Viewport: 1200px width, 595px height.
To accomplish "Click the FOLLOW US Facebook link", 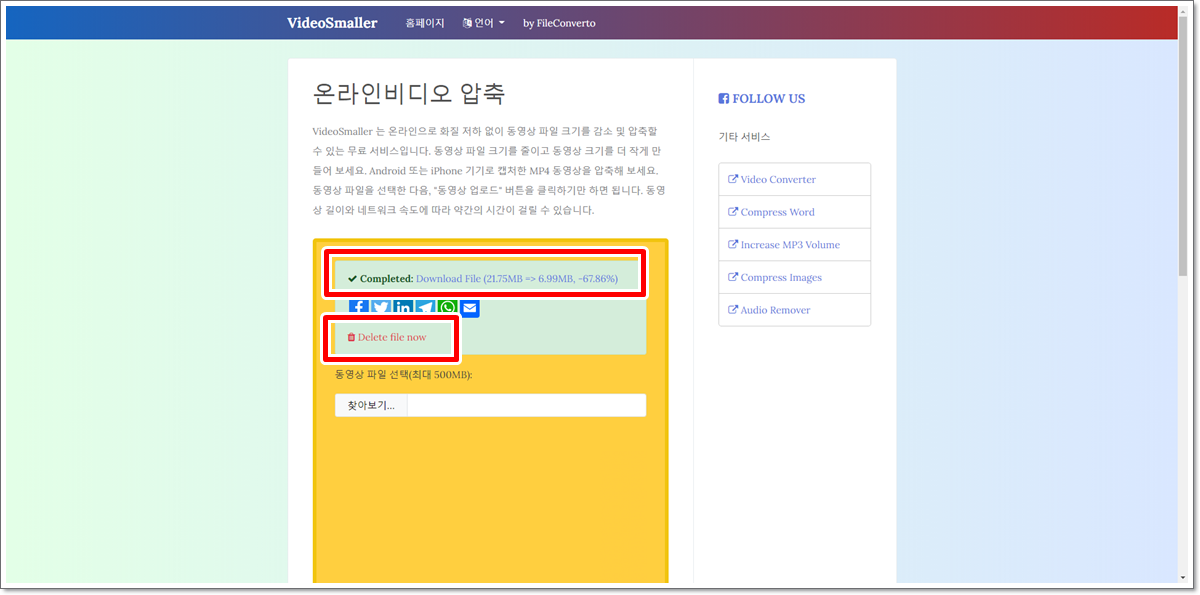I will click(x=762, y=99).
